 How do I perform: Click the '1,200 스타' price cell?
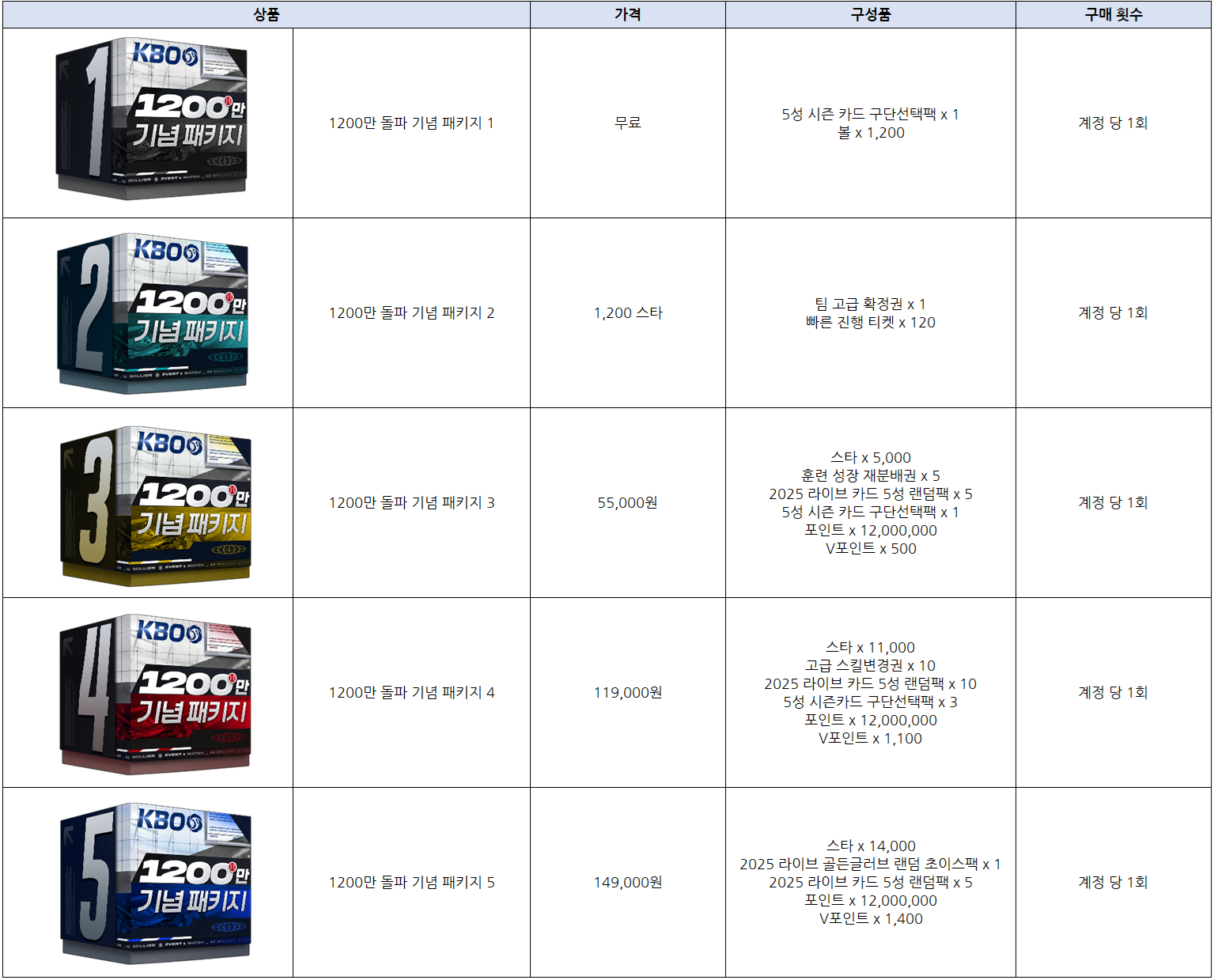(628, 313)
